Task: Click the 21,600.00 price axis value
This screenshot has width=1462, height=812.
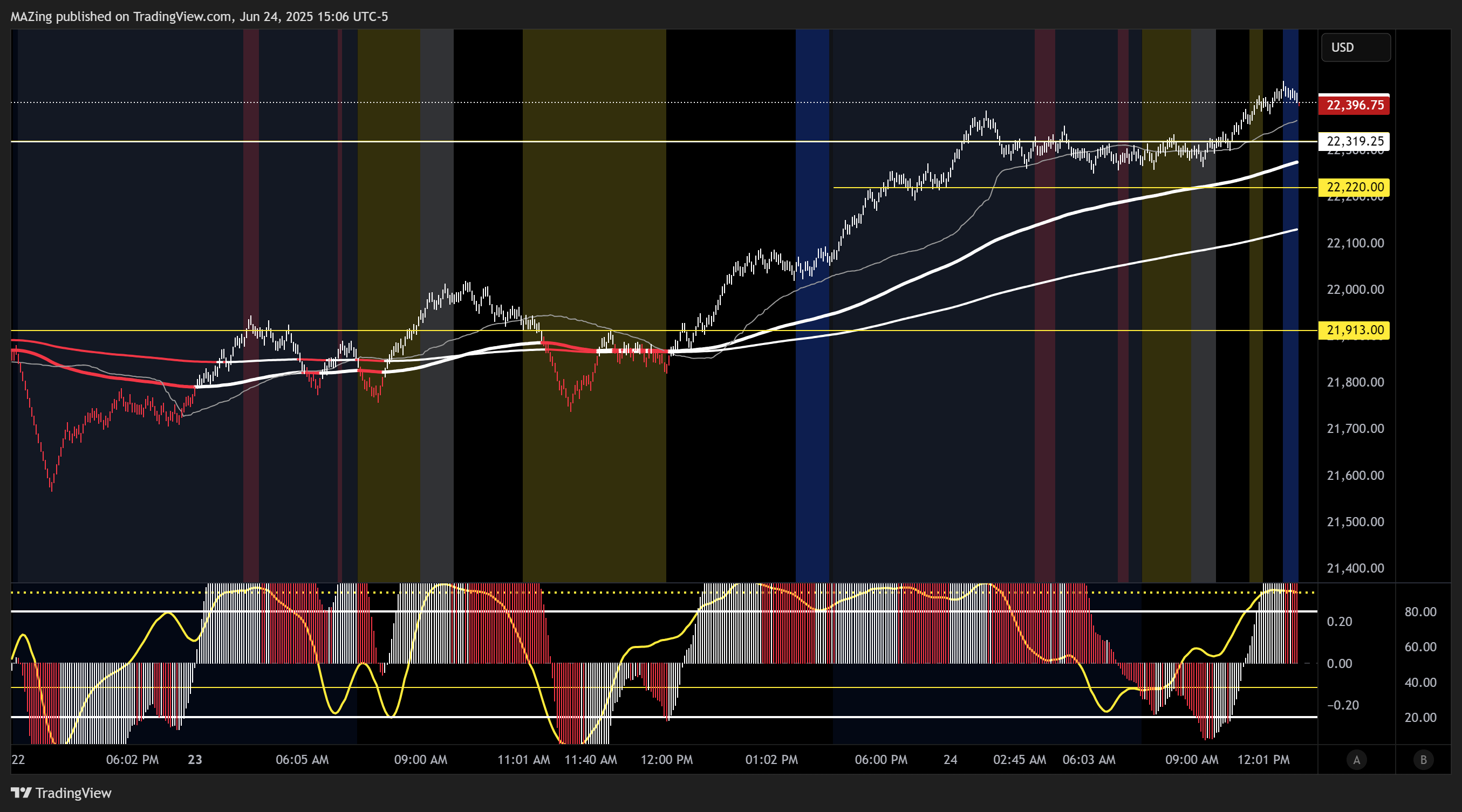Action: 1355,475
